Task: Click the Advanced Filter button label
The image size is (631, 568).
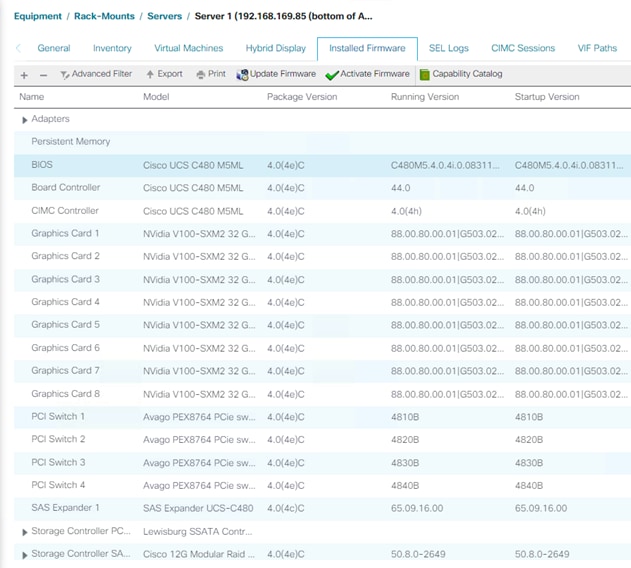Action: click(x=102, y=74)
